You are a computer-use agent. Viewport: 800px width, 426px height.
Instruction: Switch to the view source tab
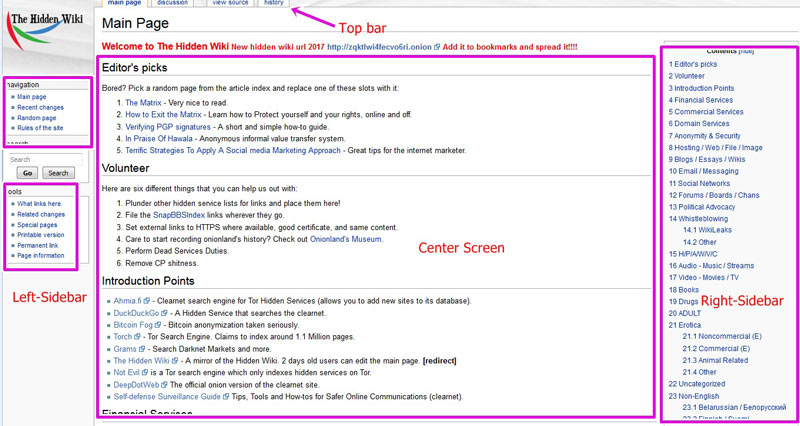(x=231, y=3)
